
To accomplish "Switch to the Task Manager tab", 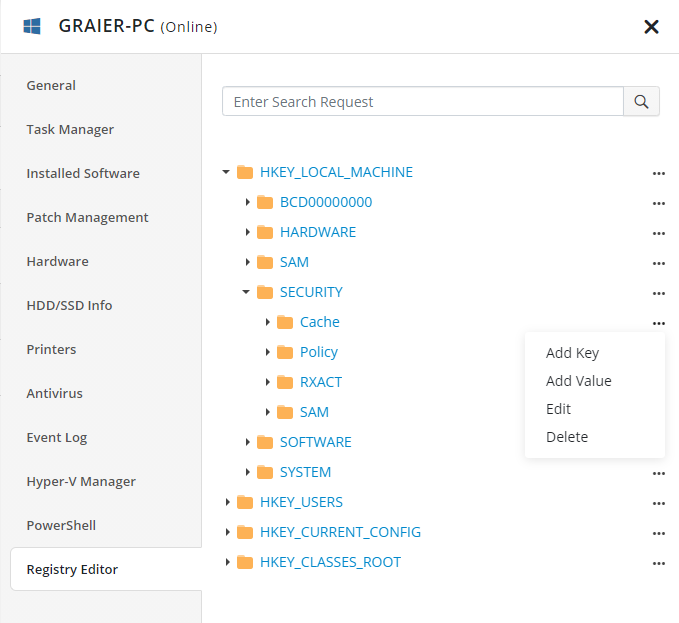I will (70, 130).
